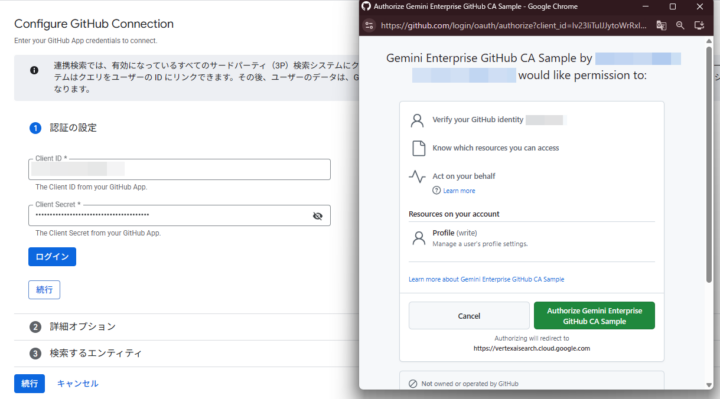Screen dimensions: 720x399
Task: Click the outlined 続行 button under ログイン
Action: 44,290
